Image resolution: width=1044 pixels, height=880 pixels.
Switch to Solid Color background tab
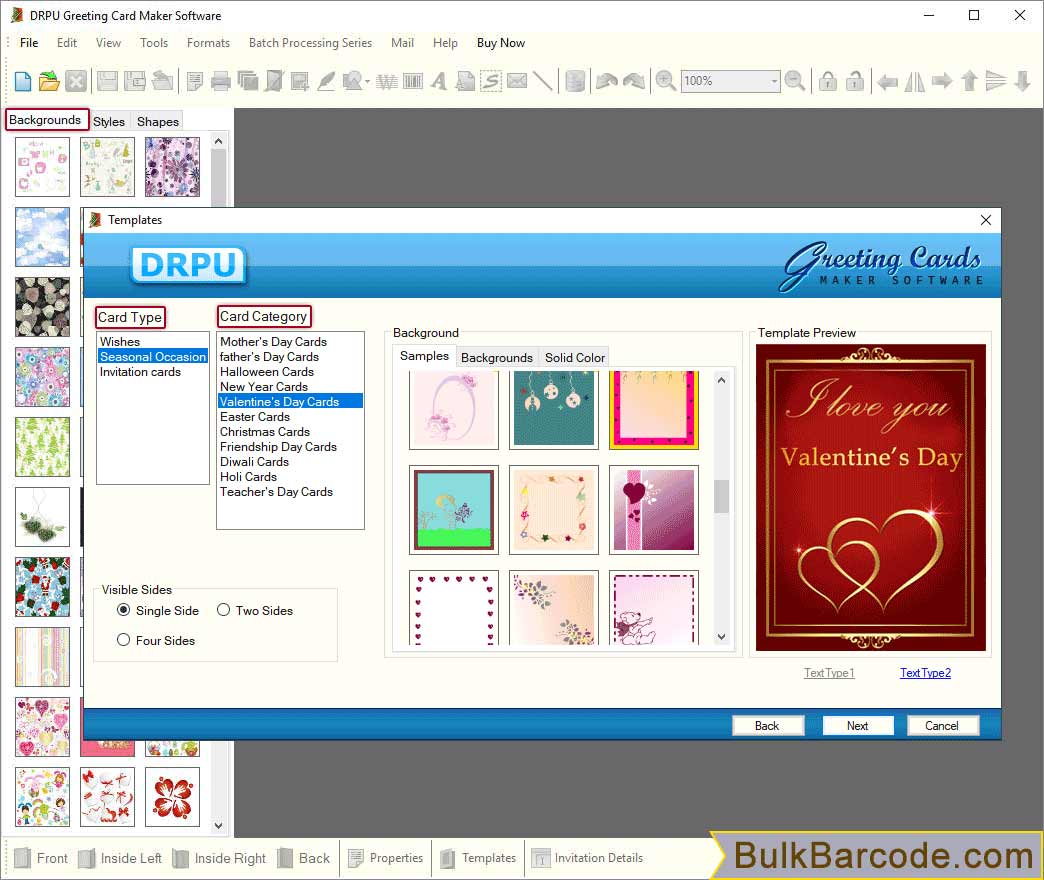click(575, 357)
